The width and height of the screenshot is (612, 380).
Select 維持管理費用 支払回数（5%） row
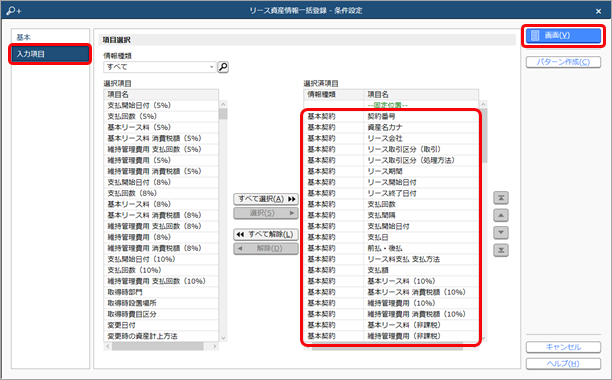click(x=161, y=149)
